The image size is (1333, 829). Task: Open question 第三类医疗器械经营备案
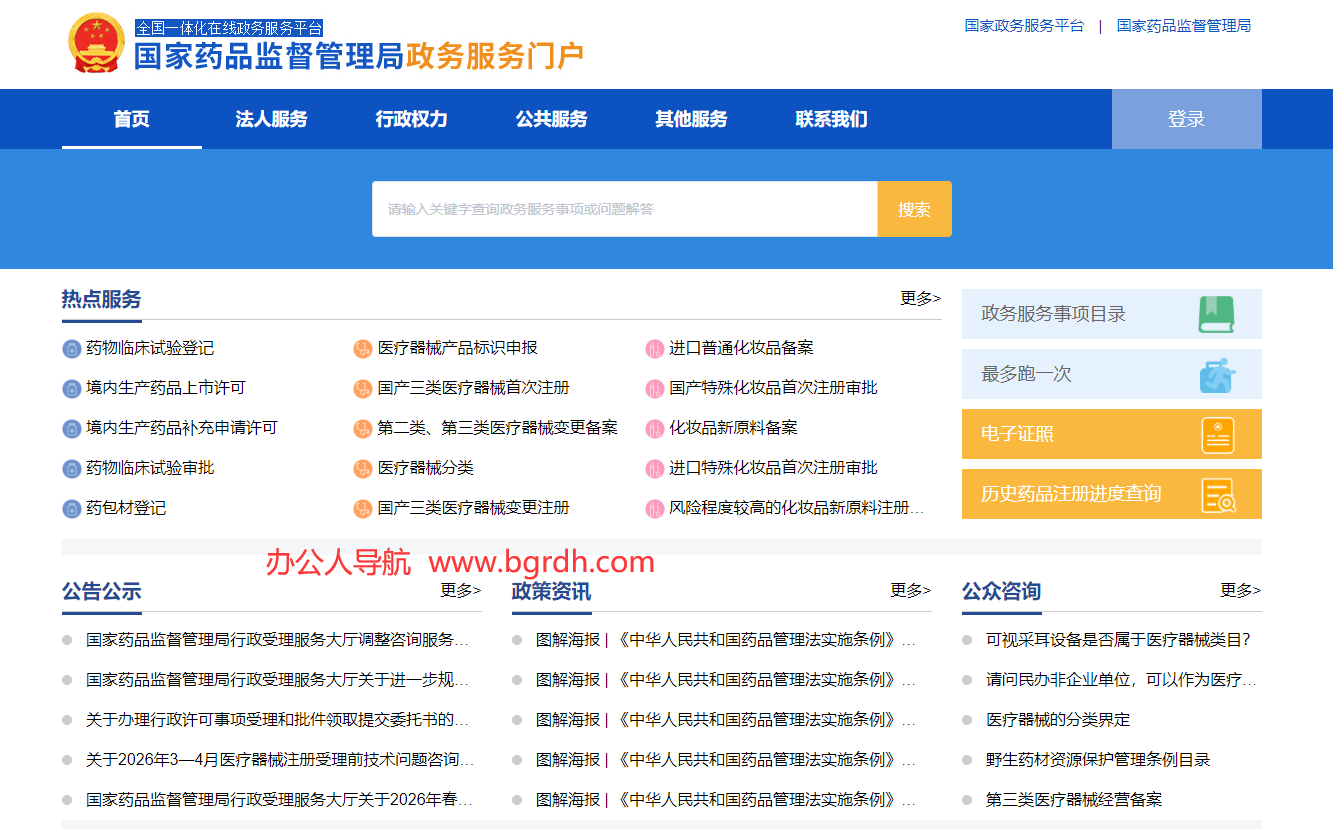click(1074, 800)
